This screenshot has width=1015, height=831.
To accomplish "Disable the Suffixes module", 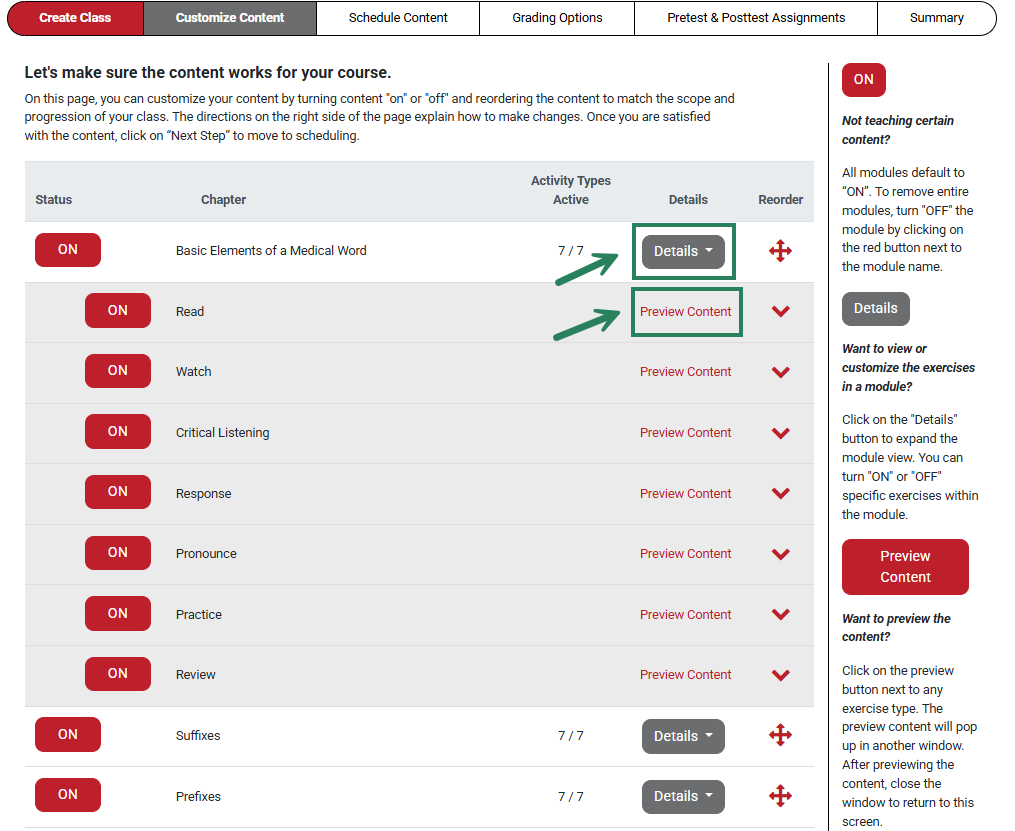I will click(x=67, y=734).
